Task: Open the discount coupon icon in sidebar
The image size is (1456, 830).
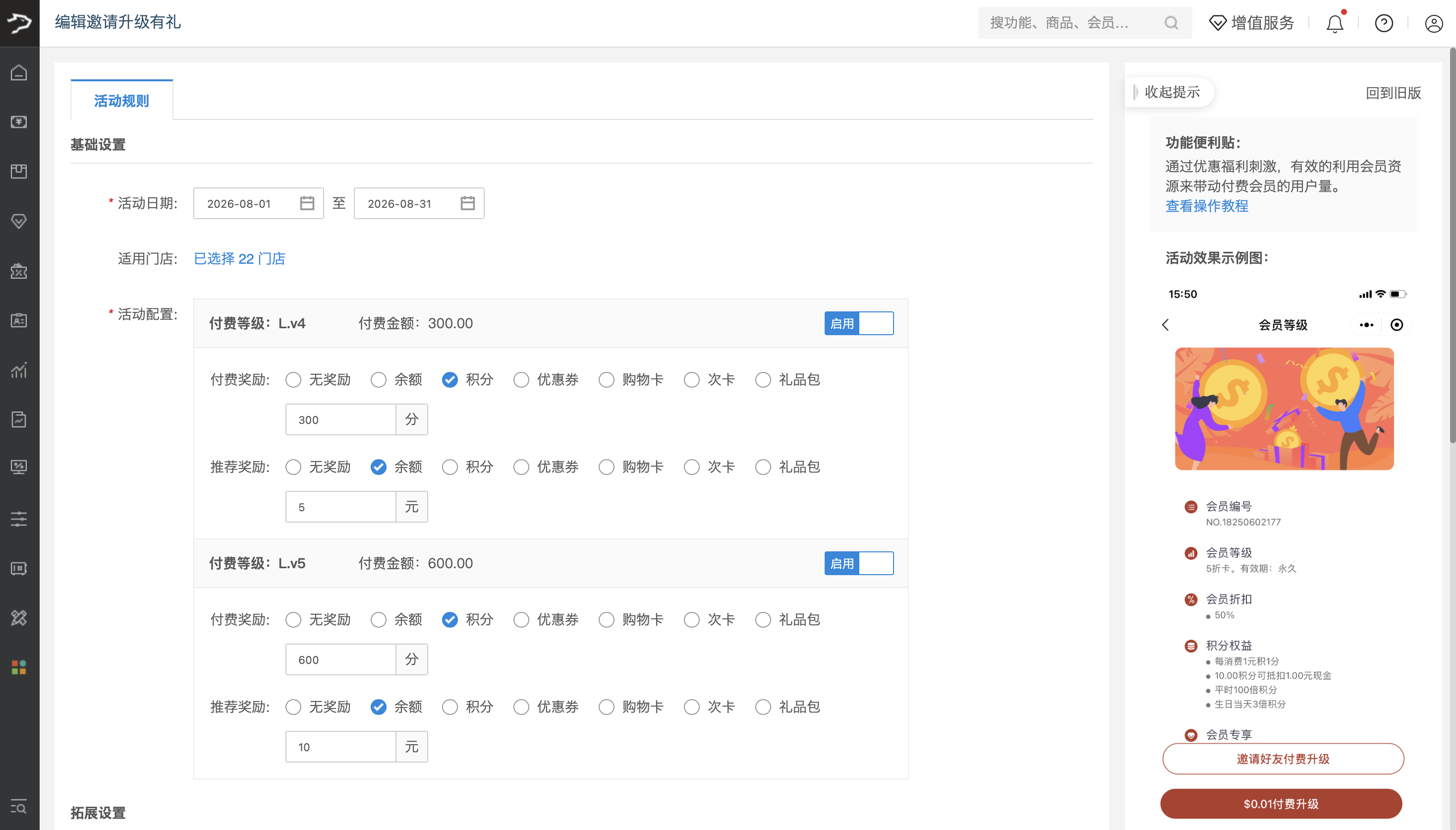Action: pos(19,271)
